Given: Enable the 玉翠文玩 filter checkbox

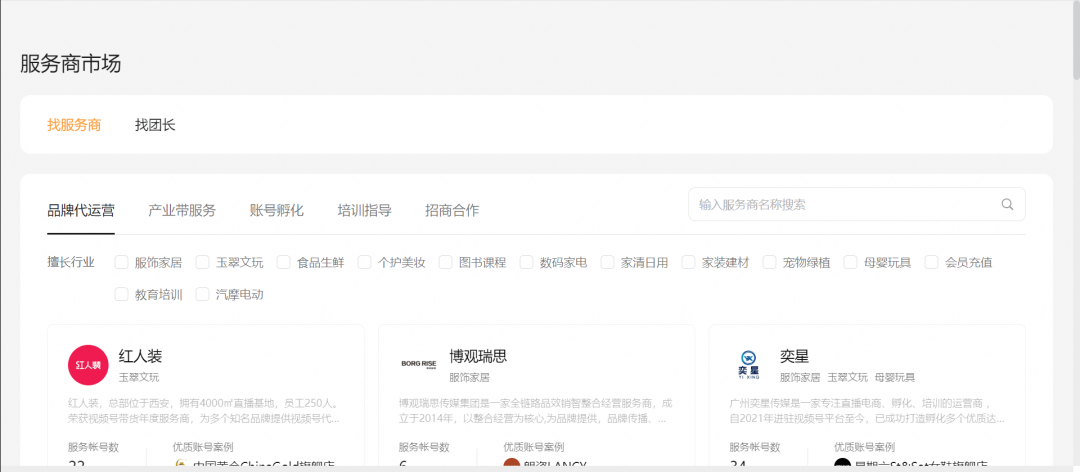Looking at the screenshot, I should (203, 263).
